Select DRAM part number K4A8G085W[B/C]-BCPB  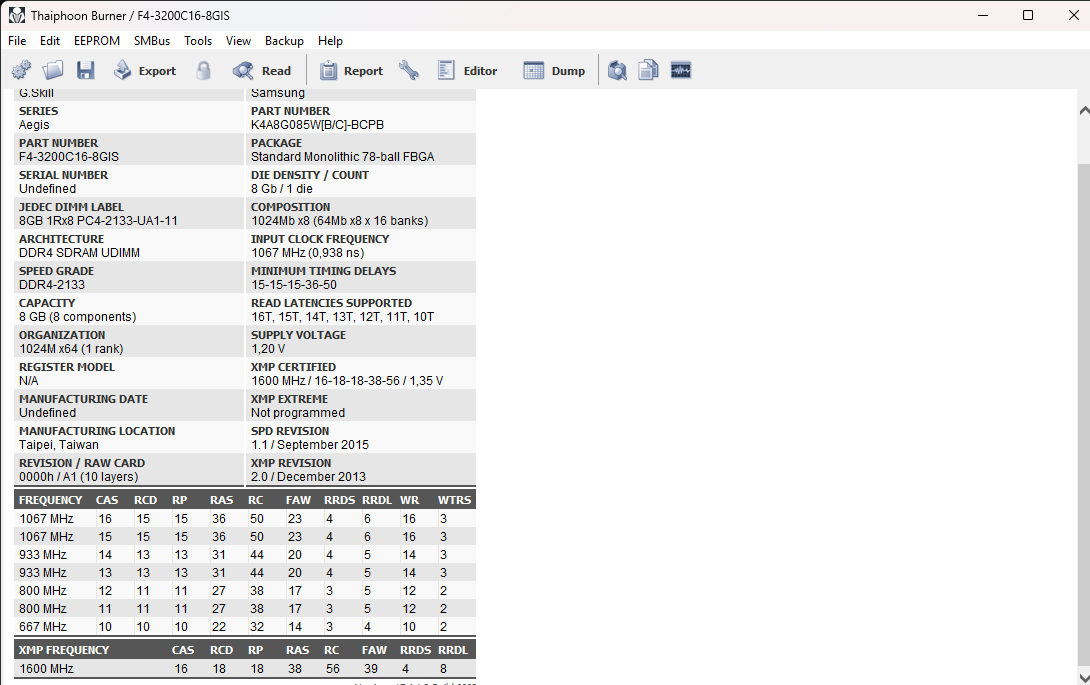click(317, 124)
